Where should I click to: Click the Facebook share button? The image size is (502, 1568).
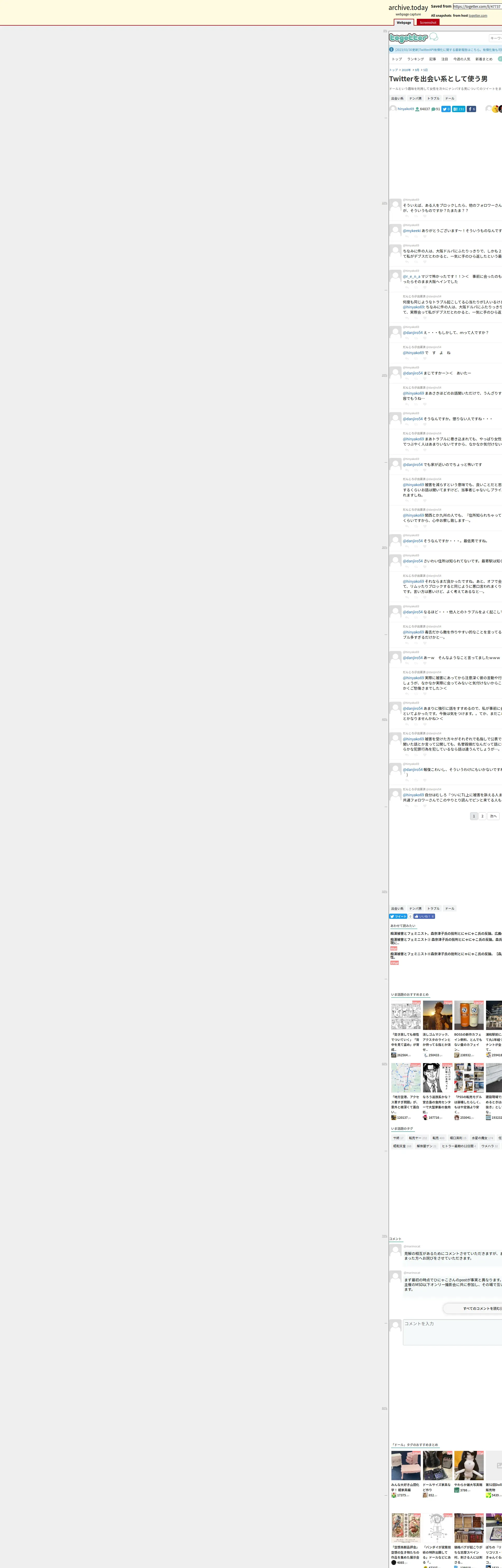tap(471, 109)
